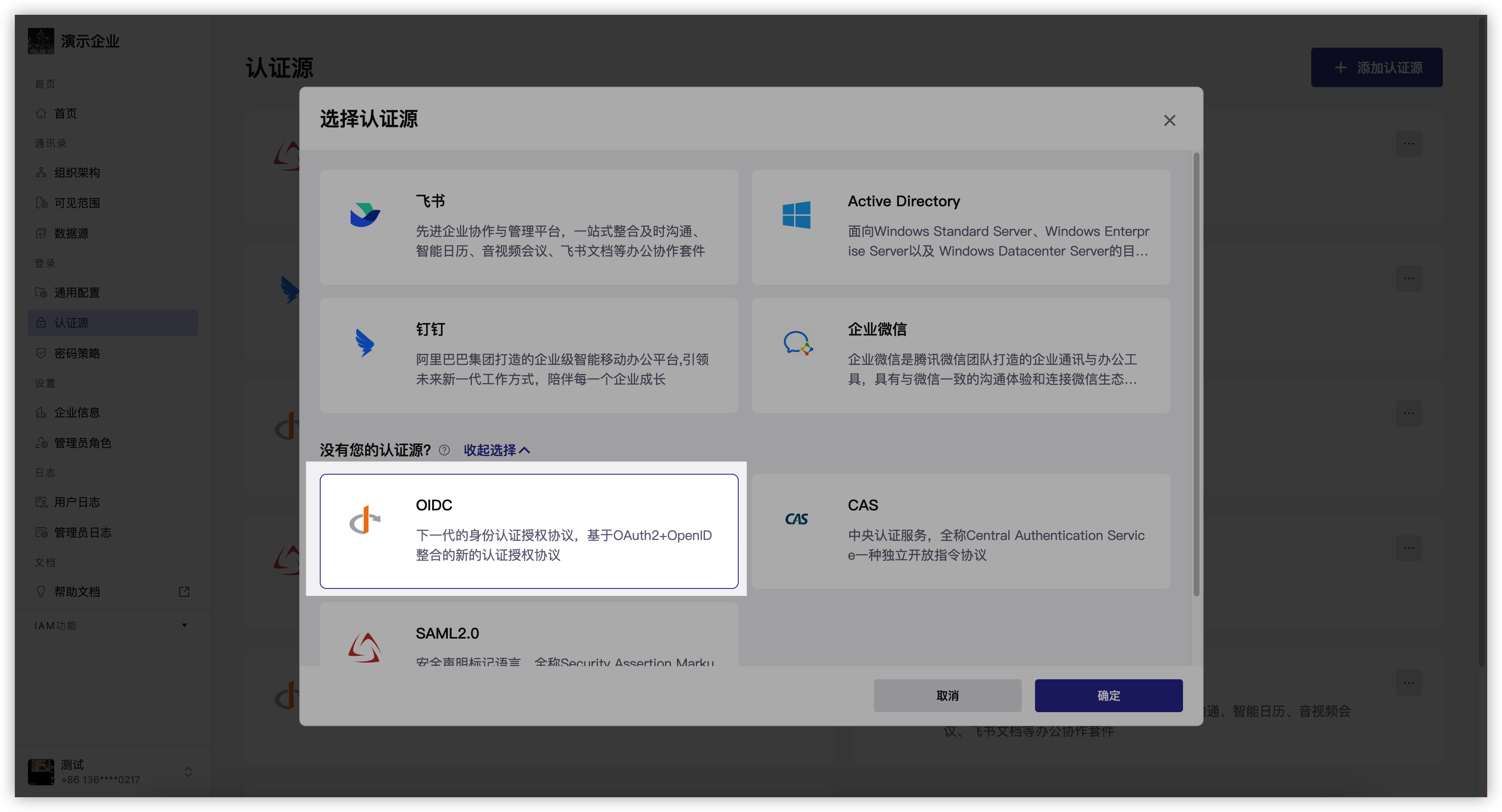The height and width of the screenshot is (812, 1502).
Task: Select 认证源 in the sidebar
Action: tap(113, 323)
